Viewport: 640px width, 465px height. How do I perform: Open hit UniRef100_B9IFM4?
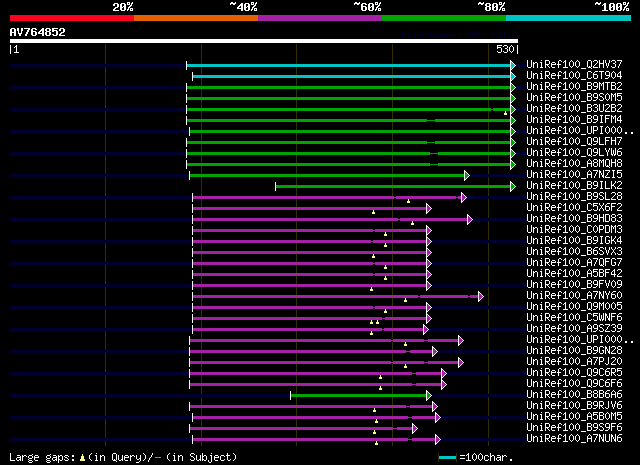tap(574, 119)
